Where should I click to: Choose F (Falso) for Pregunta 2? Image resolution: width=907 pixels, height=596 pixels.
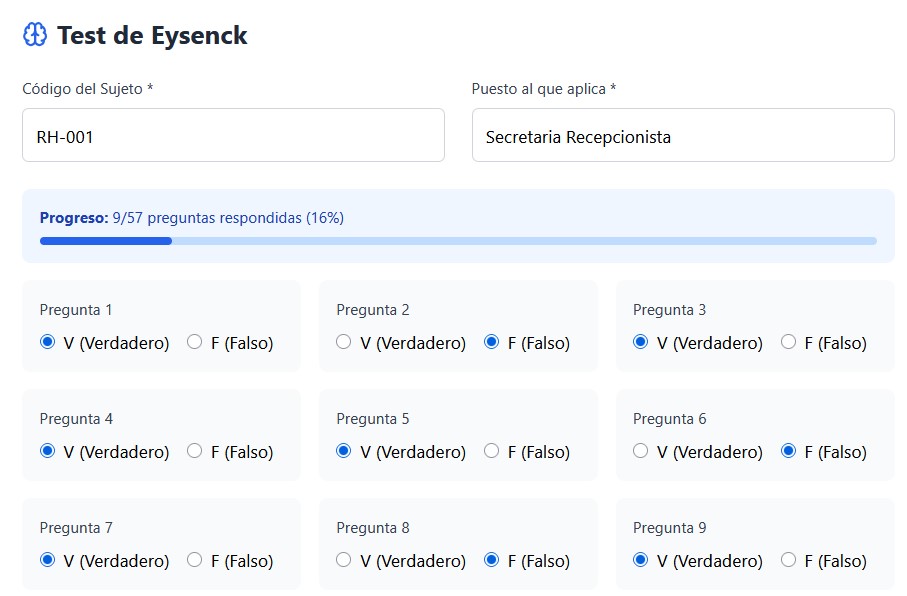(x=491, y=342)
